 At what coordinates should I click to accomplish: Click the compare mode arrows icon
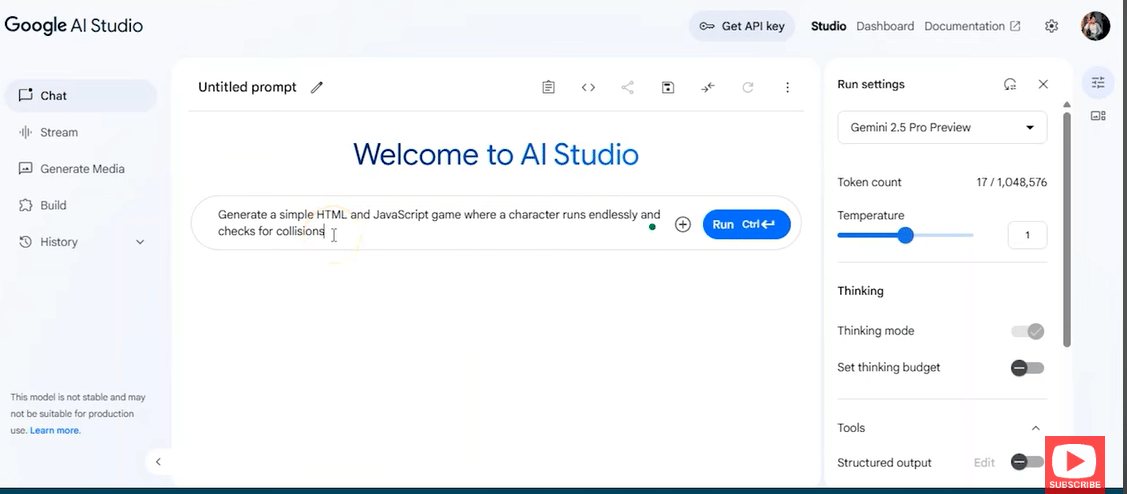pos(708,87)
